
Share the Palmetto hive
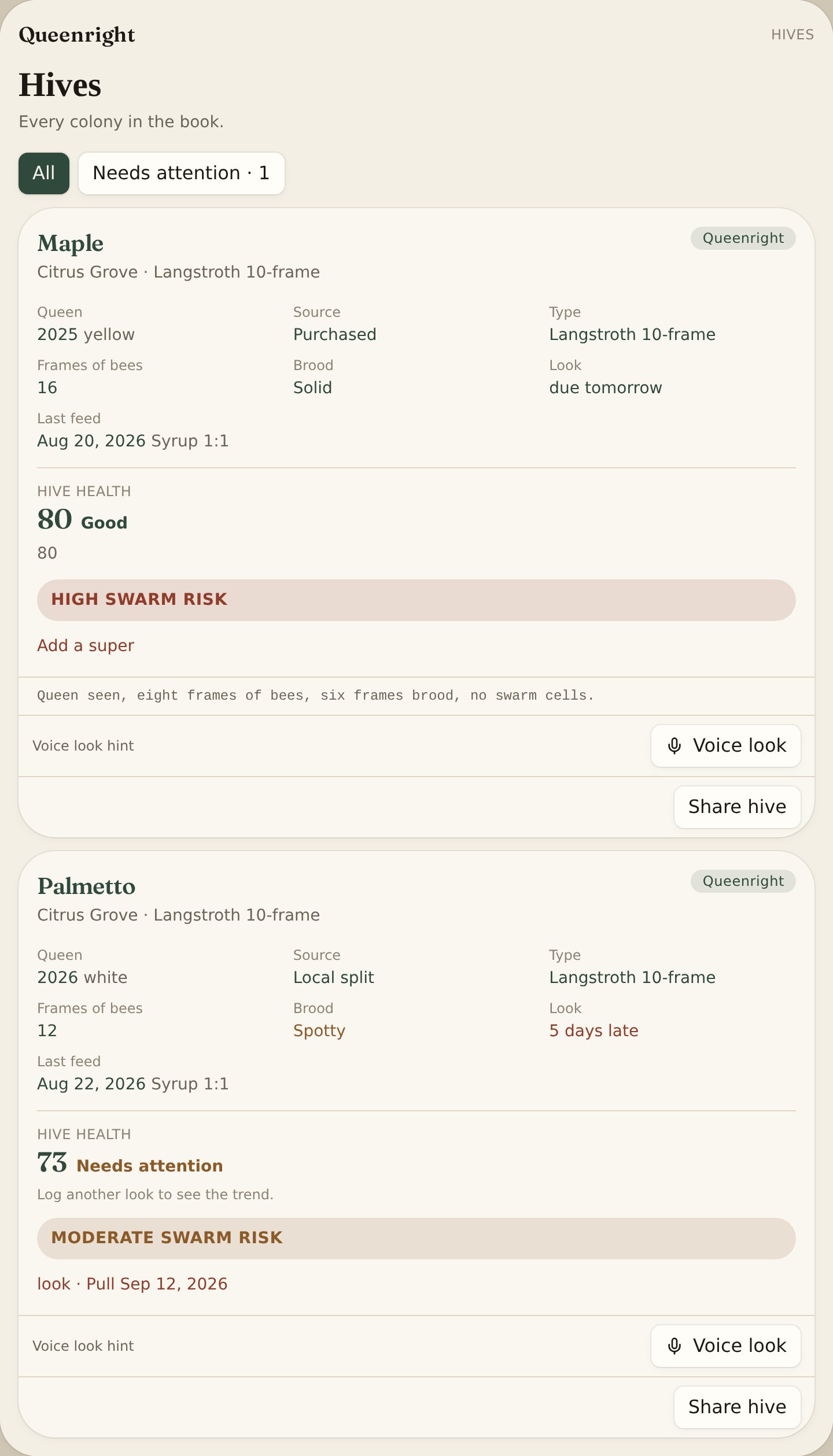pyautogui.click(x=737, y=1407)
